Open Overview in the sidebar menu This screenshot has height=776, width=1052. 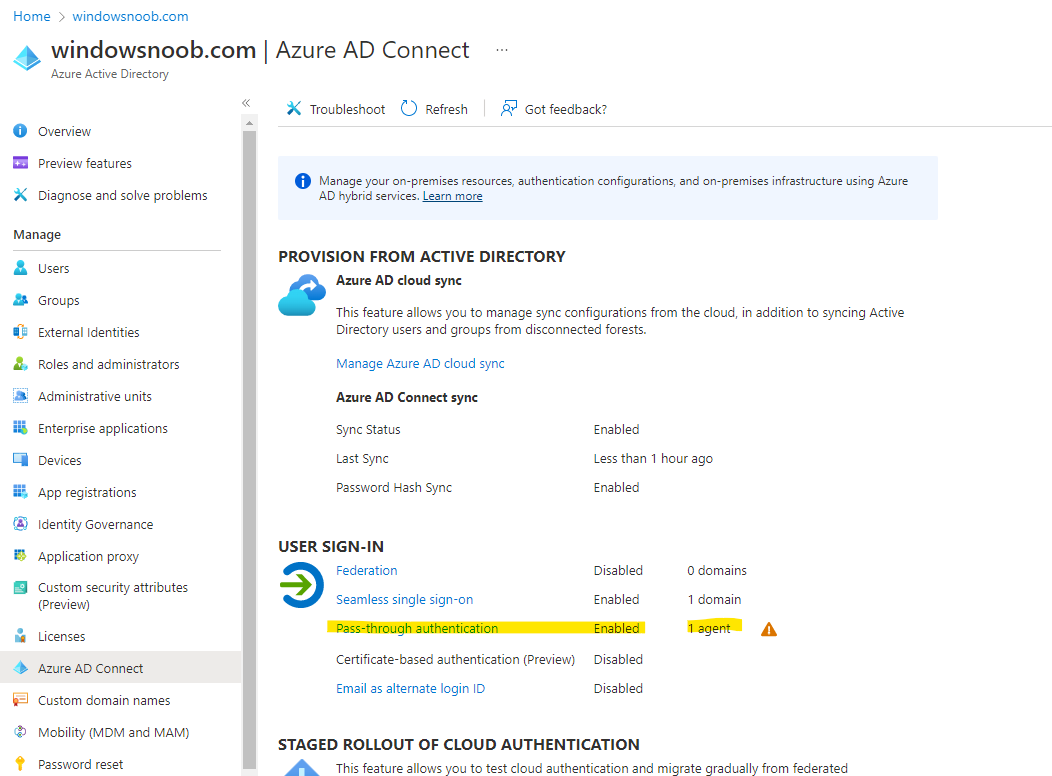click(64, 131)
